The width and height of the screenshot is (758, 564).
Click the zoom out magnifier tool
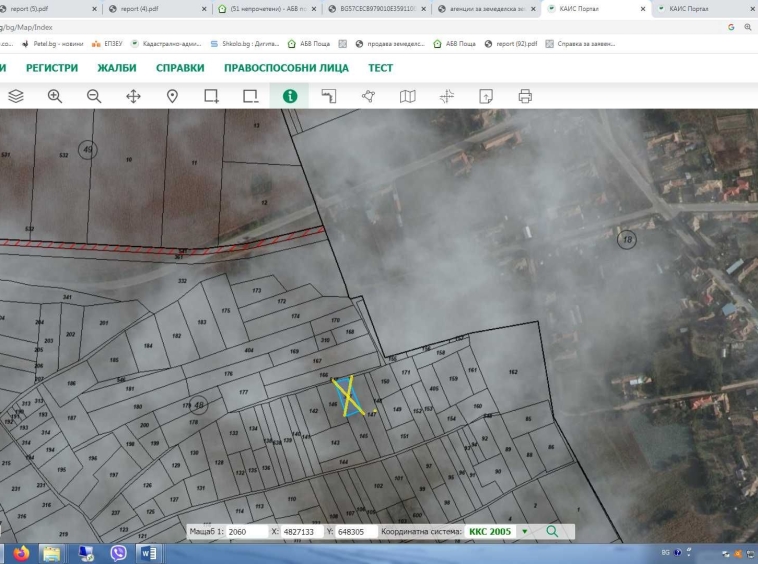coord(94,96)
